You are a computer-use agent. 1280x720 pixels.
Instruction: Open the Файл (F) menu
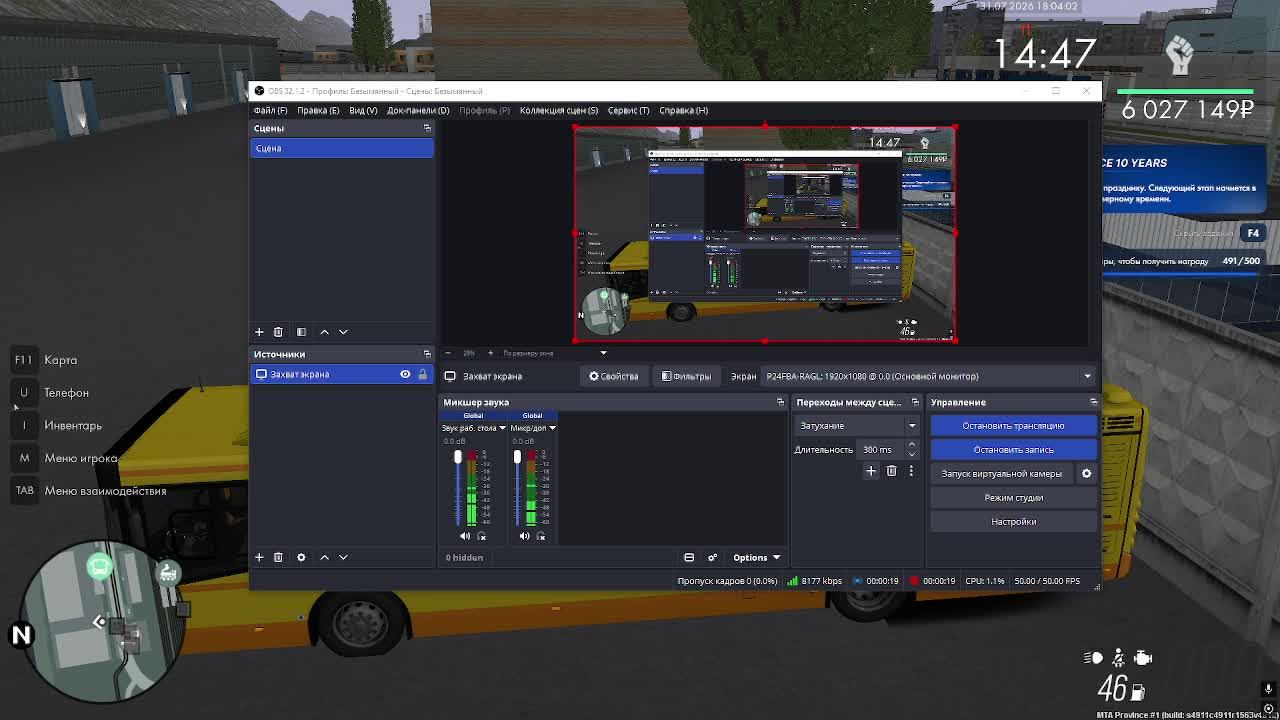[x=270, y=110]
